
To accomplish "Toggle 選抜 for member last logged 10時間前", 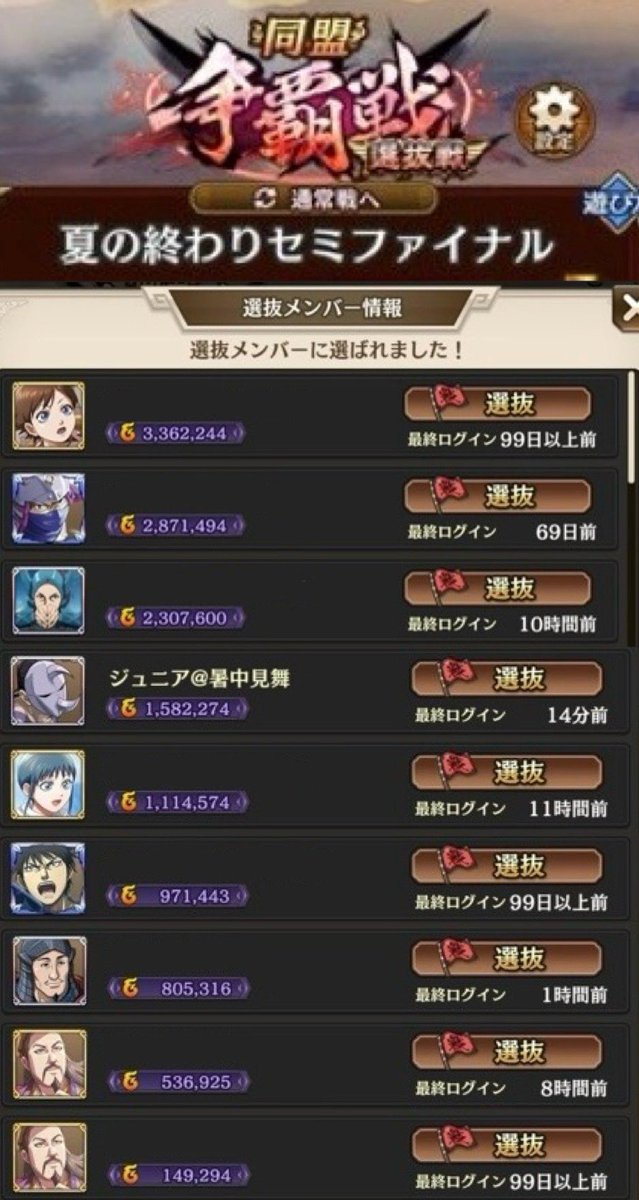I will point(497,590).
